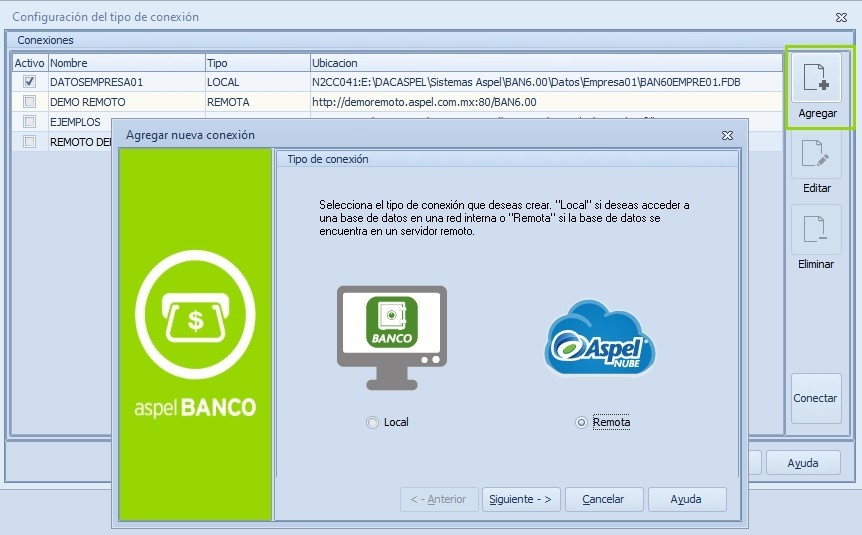Uncheck Activo for DATOSEMPRESA01
The width and height of the screenshot is (862, 535).
(x=29, y=82)
